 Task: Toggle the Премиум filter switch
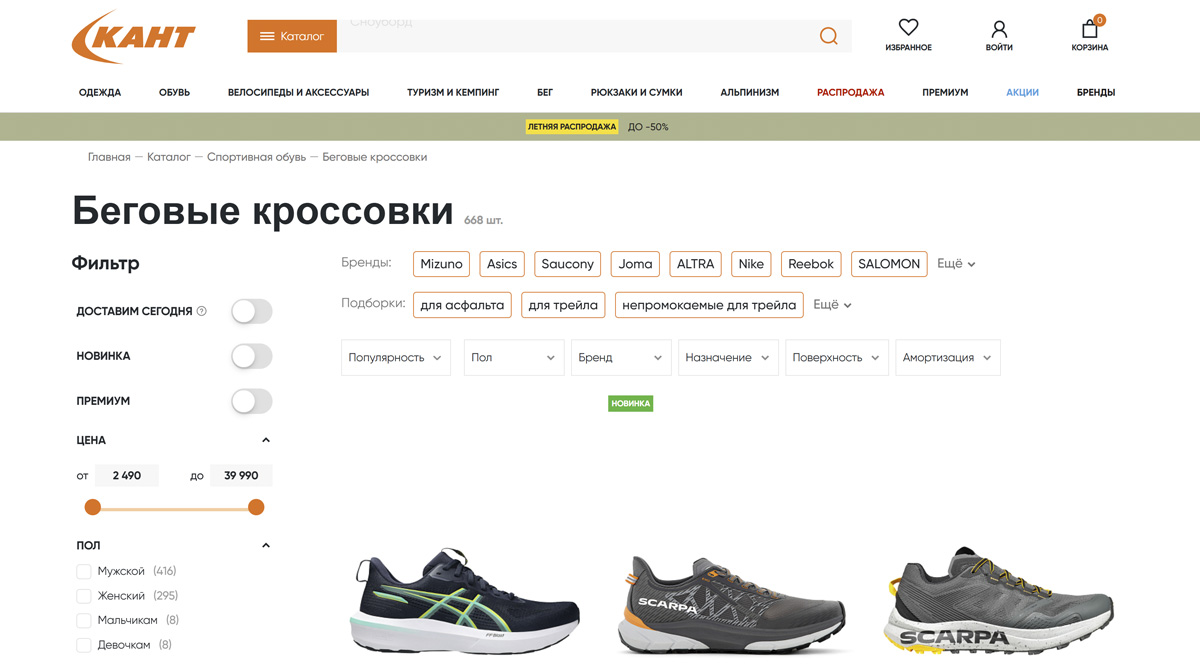tap(251, 401)
